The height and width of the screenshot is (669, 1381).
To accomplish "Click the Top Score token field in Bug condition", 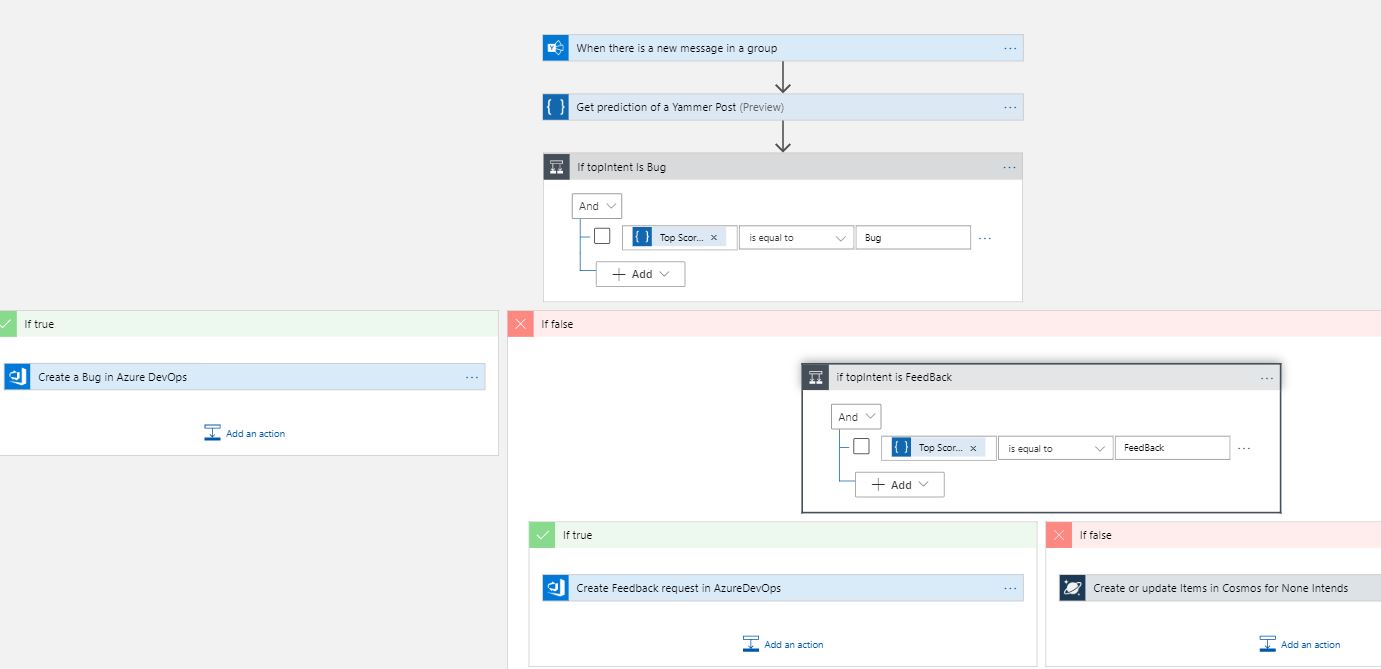I will click(x=680, y=238).
